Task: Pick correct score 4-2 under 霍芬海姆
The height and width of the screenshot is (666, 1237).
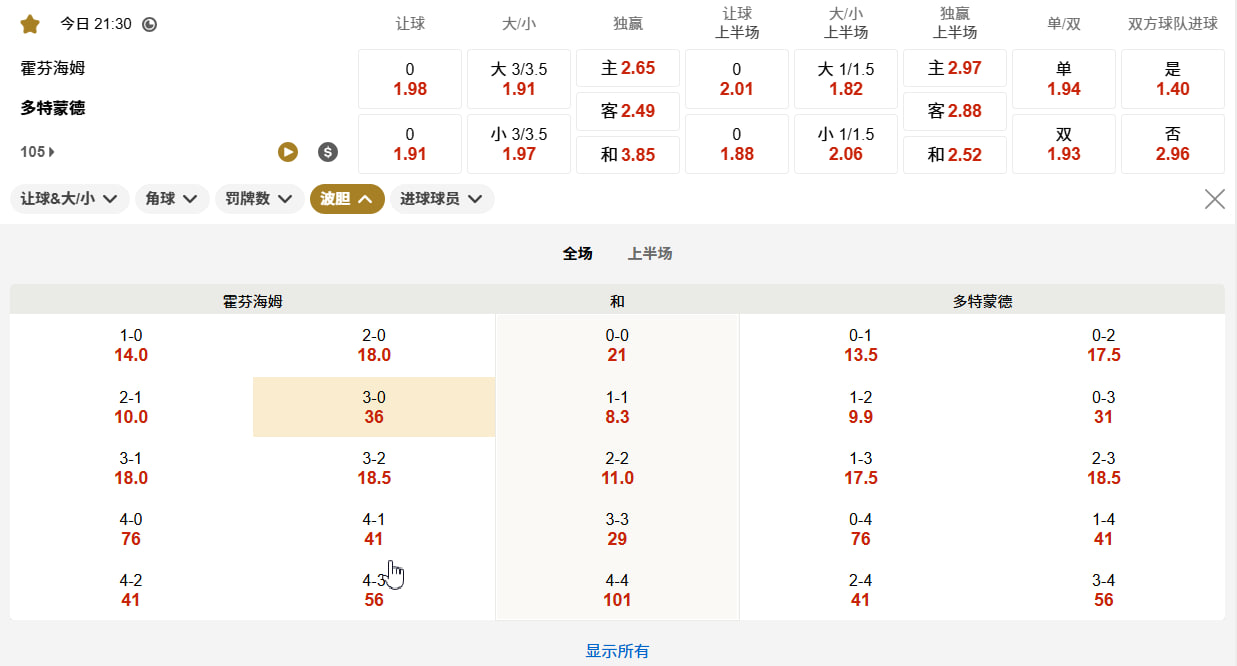Action: point(131,590)
